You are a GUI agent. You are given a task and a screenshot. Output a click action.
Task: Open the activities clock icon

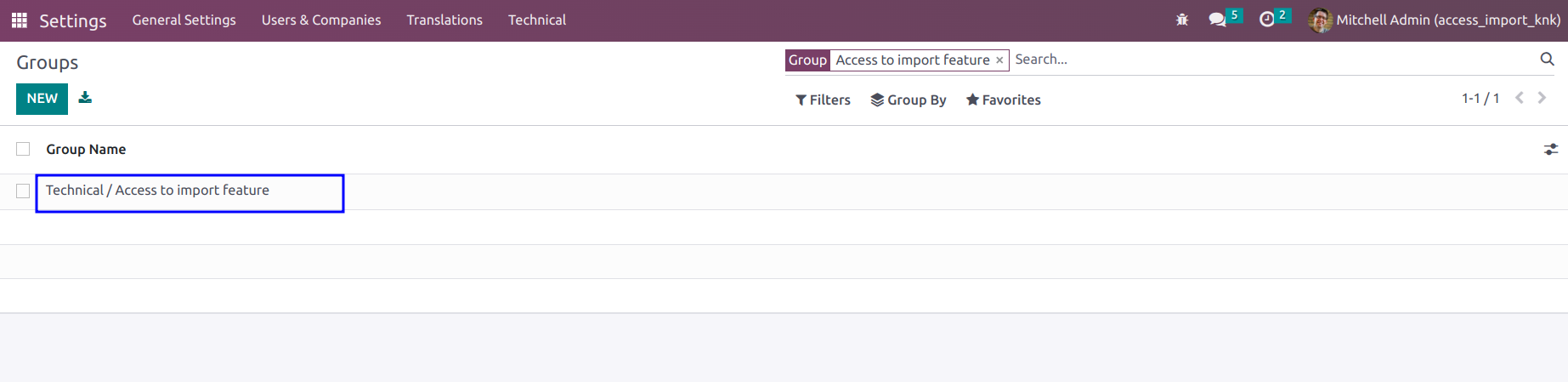click(1266, 20)
